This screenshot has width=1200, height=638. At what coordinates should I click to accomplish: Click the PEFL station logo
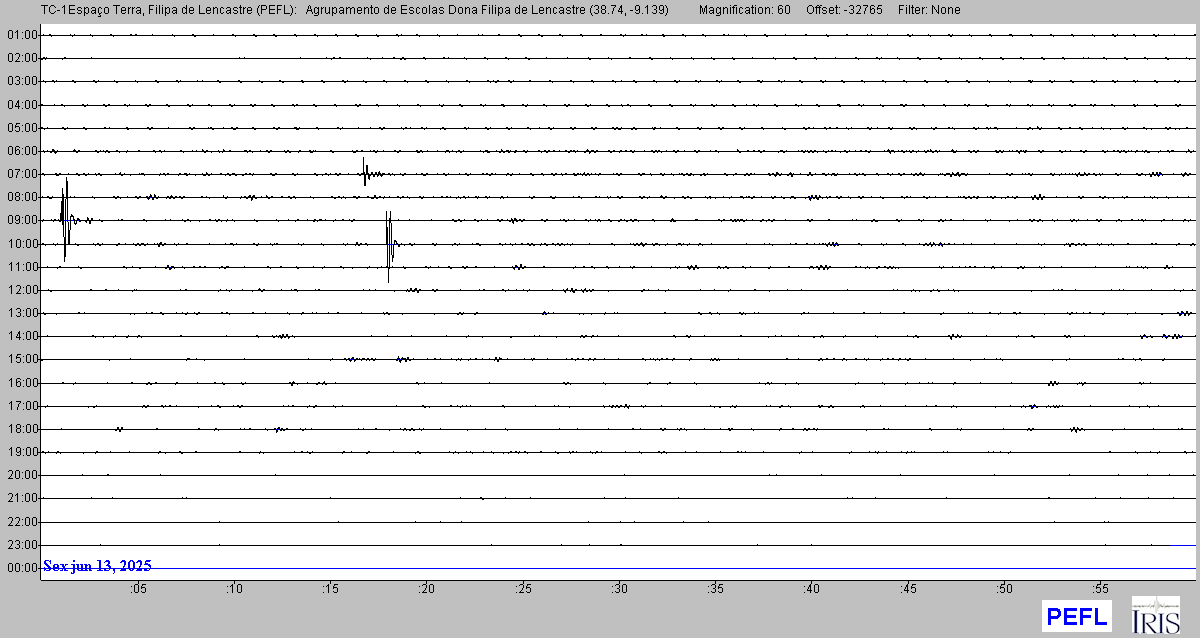tap(1076, 616)
